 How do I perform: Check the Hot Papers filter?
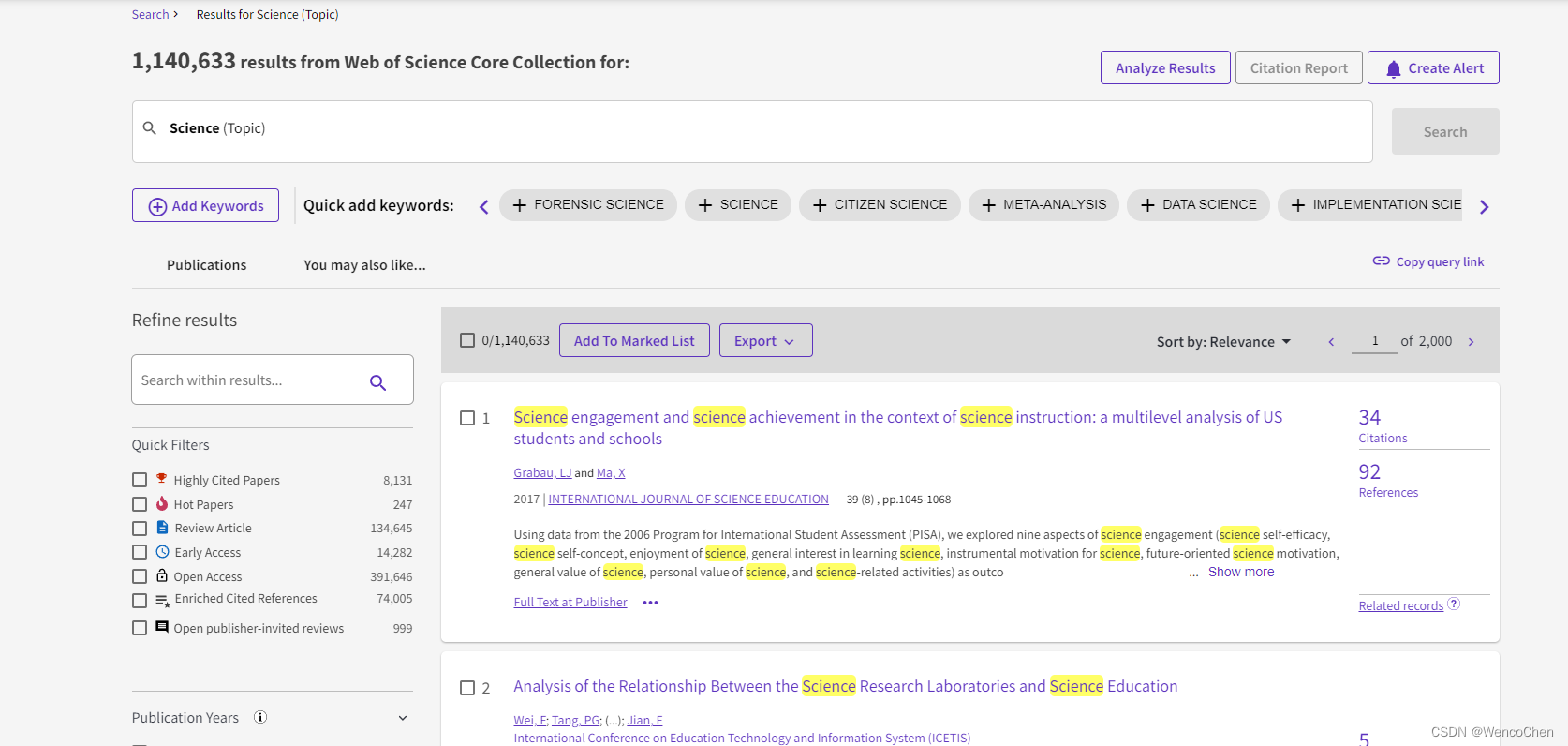point(140,504)
